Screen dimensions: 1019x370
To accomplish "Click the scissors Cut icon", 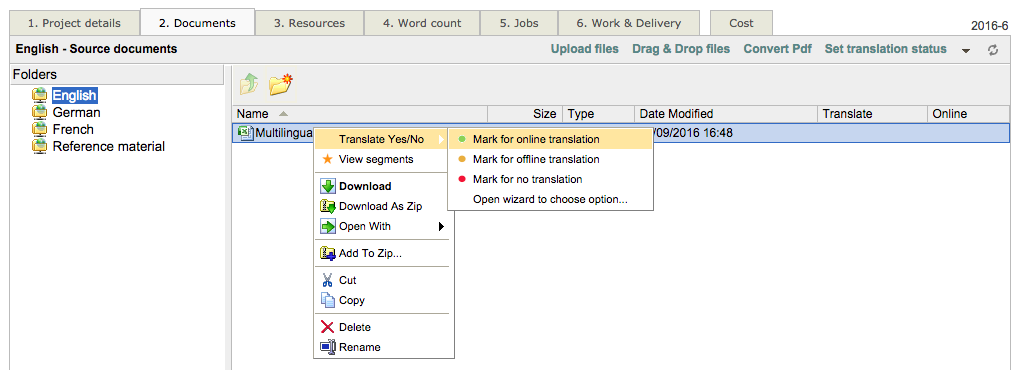I will click(x=328, y=280).
